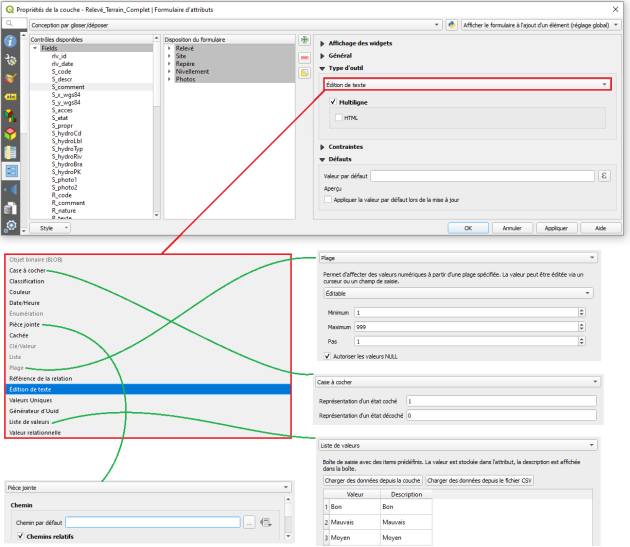This screenshot has width=630, height=547.
Task: Click the Chemin par défaut input field
Action: (x=153, y=522)
